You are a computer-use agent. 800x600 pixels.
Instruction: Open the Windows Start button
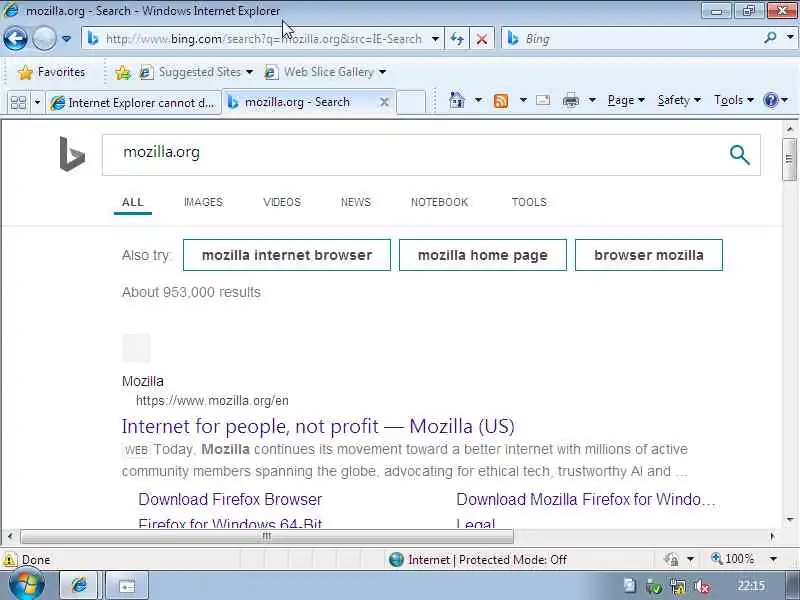[x=26, y=586]
